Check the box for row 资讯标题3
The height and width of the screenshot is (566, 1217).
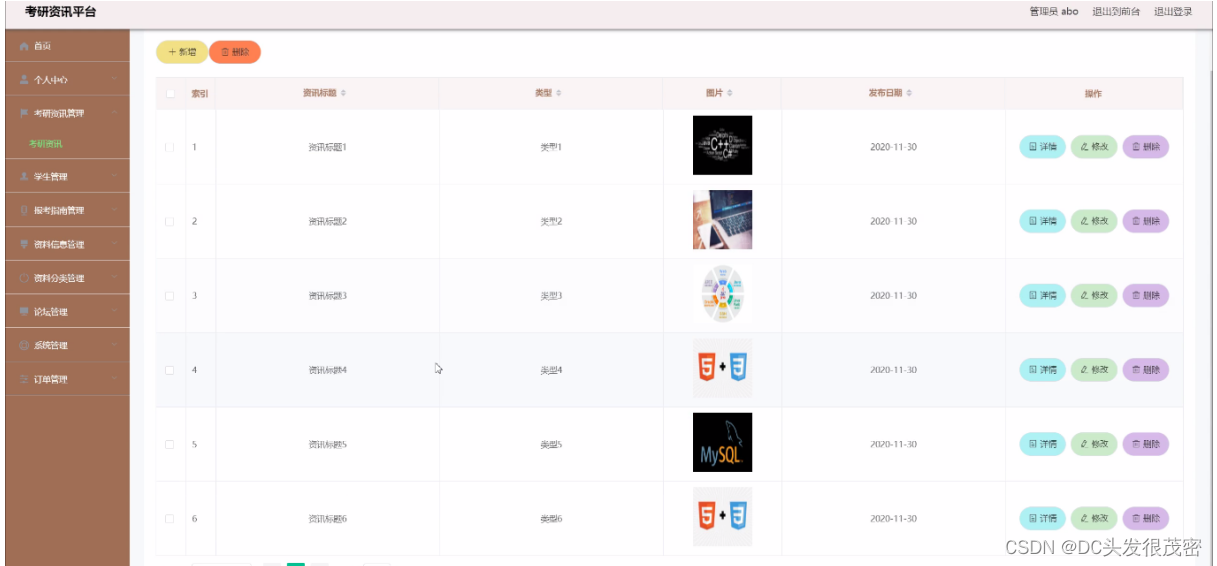(170, 296)
